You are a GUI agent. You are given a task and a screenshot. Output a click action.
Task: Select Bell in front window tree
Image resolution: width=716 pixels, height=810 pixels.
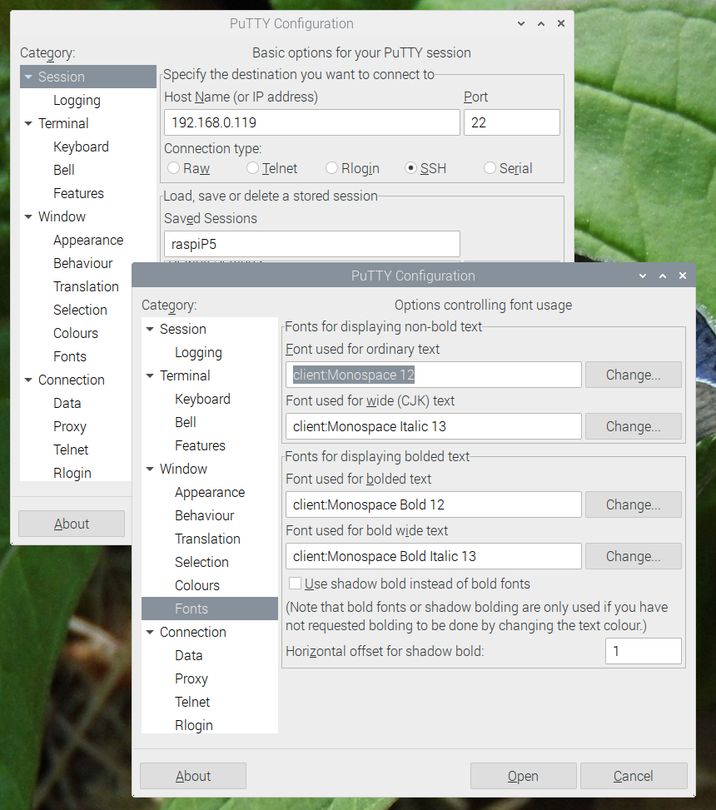tap(185, 422)
